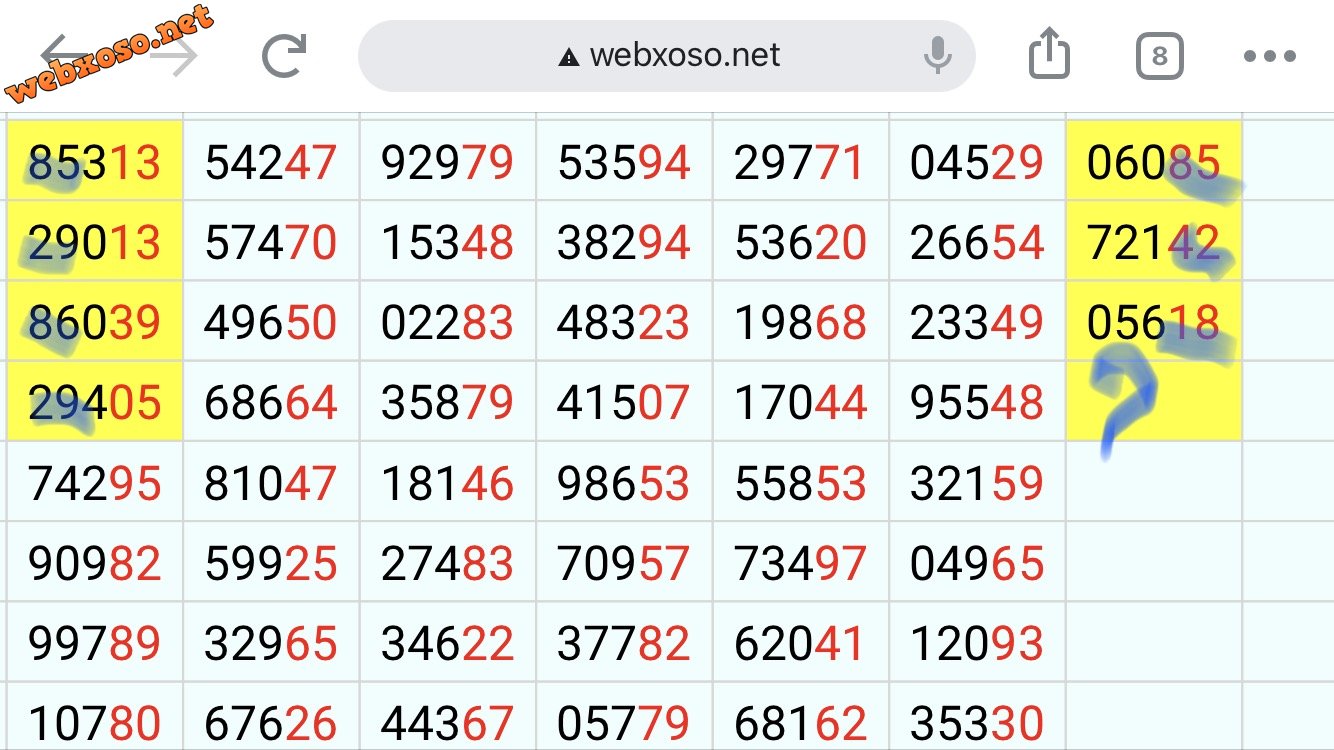Image resolution: width=1334 pixels, height=750 pixels.
Task: Click the webxoso.net watermark logo
Action: point(110,55)
